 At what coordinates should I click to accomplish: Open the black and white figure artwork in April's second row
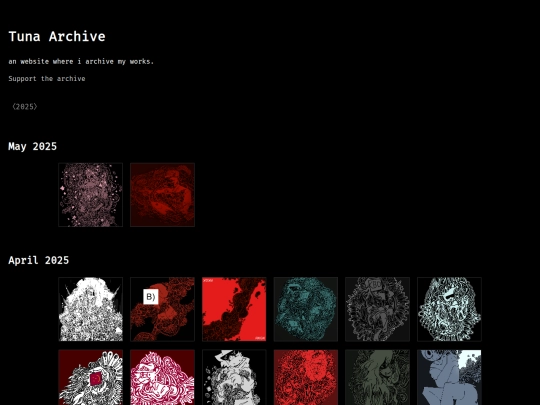pyautogui.click(x=234, y=377)
